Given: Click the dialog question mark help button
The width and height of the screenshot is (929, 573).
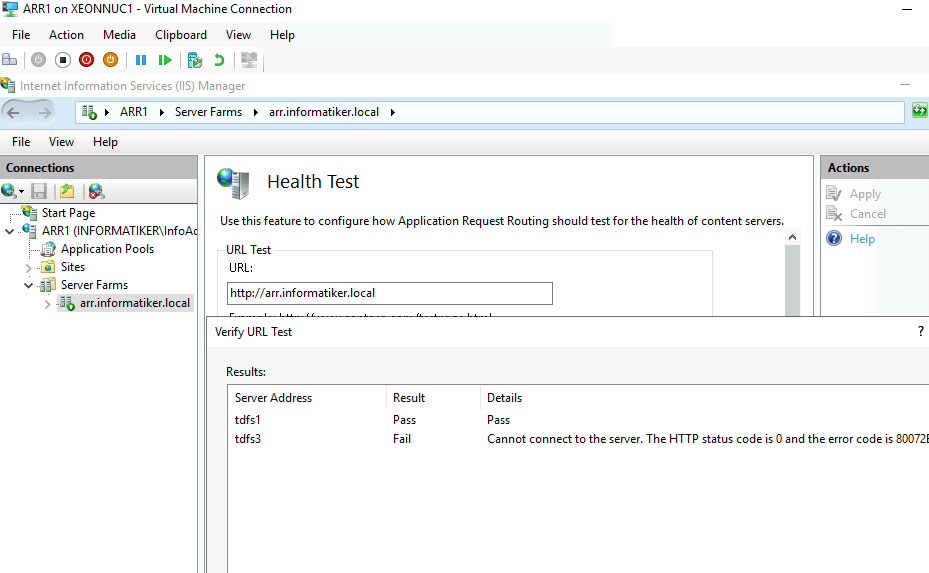Looking at the screenshot, I should pos(920,332).
